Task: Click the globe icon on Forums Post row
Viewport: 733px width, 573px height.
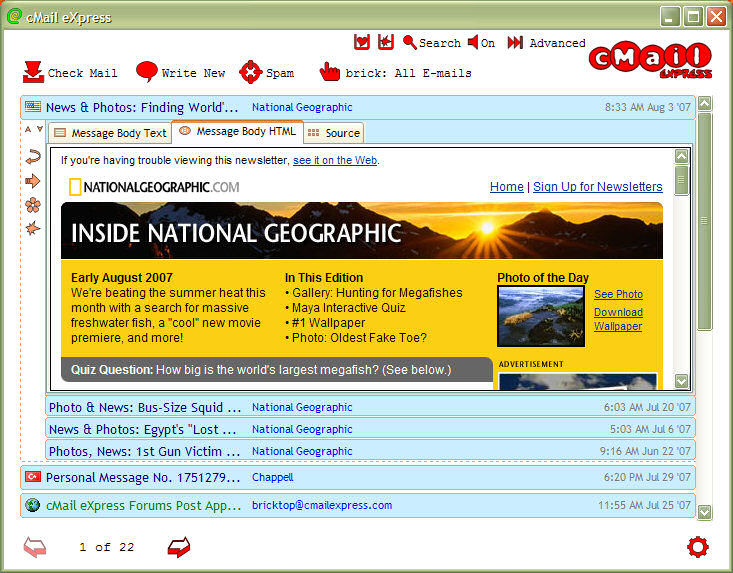Action: (x=33, y=505)
